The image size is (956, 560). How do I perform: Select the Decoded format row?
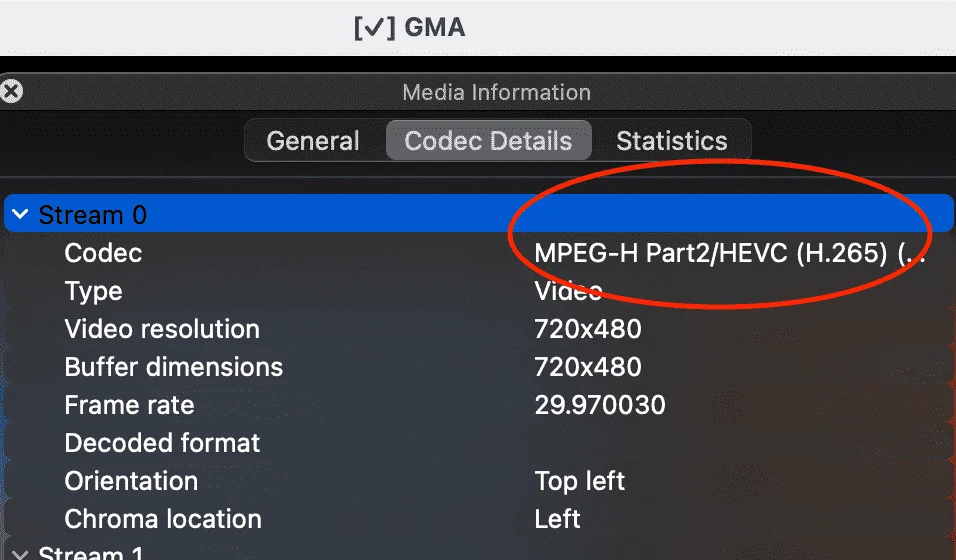click(x=478, y=443)
